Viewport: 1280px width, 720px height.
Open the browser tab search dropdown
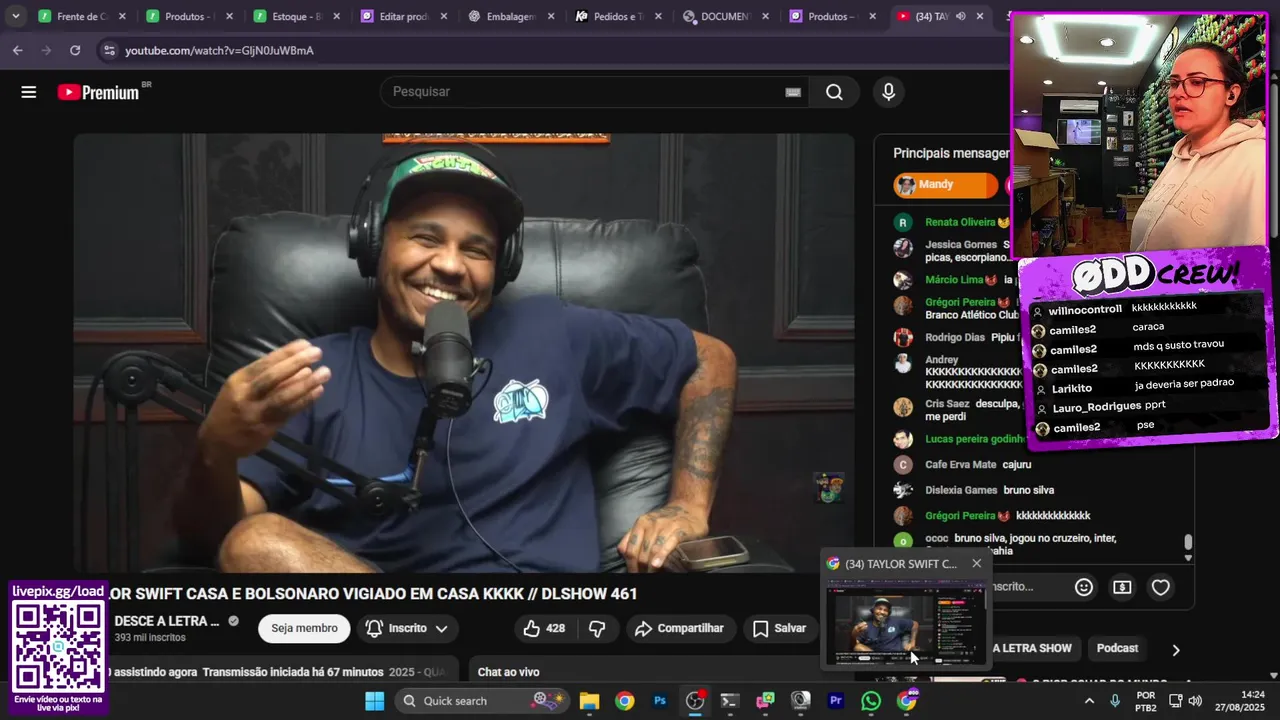pyautogui.click(x=16, y=16)
